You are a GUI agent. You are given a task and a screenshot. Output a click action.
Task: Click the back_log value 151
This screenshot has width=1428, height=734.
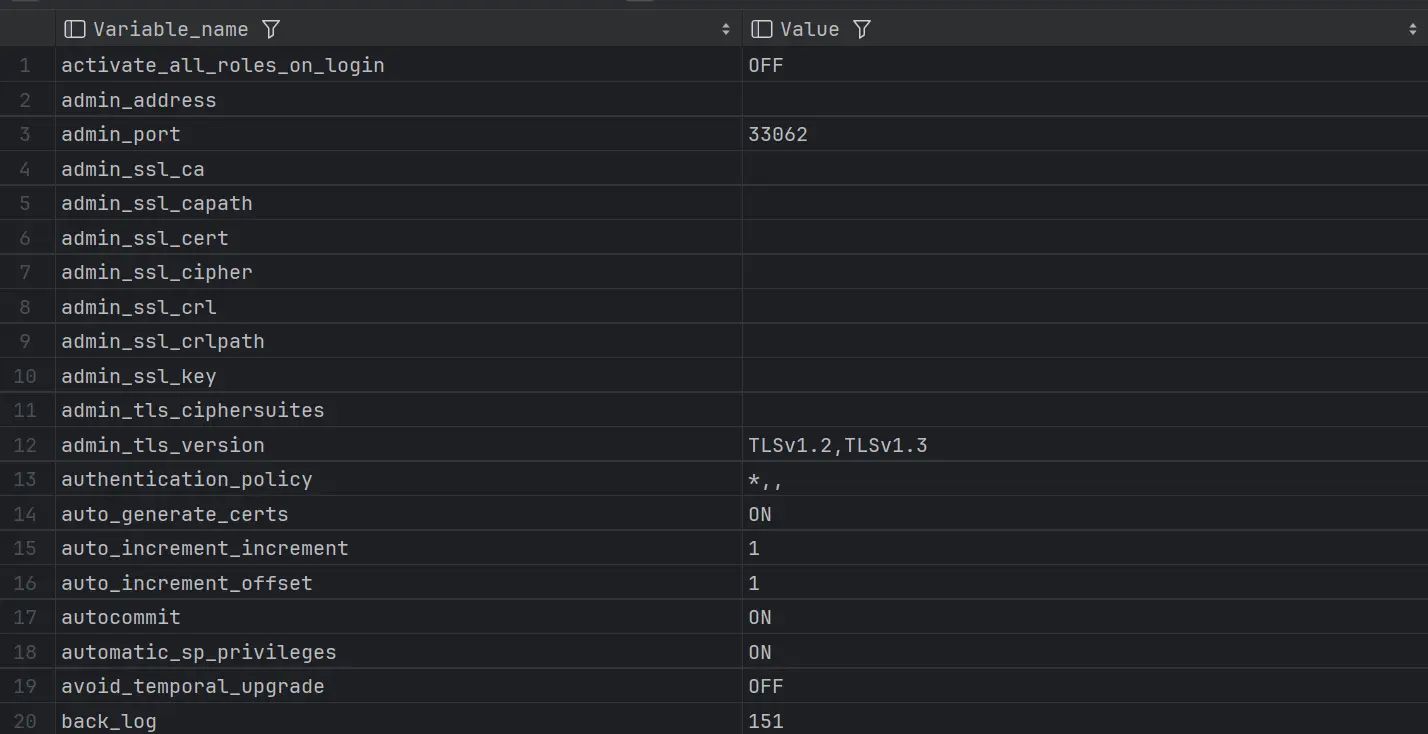(766, 721)
